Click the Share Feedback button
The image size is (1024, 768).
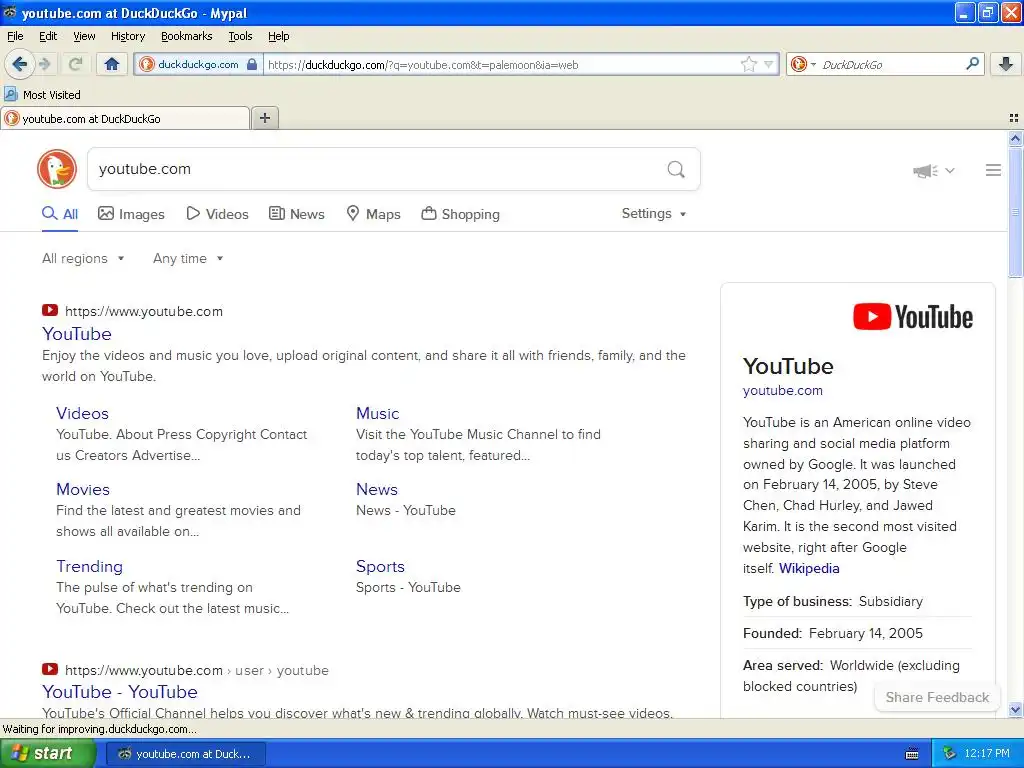[x=936, y=697]
